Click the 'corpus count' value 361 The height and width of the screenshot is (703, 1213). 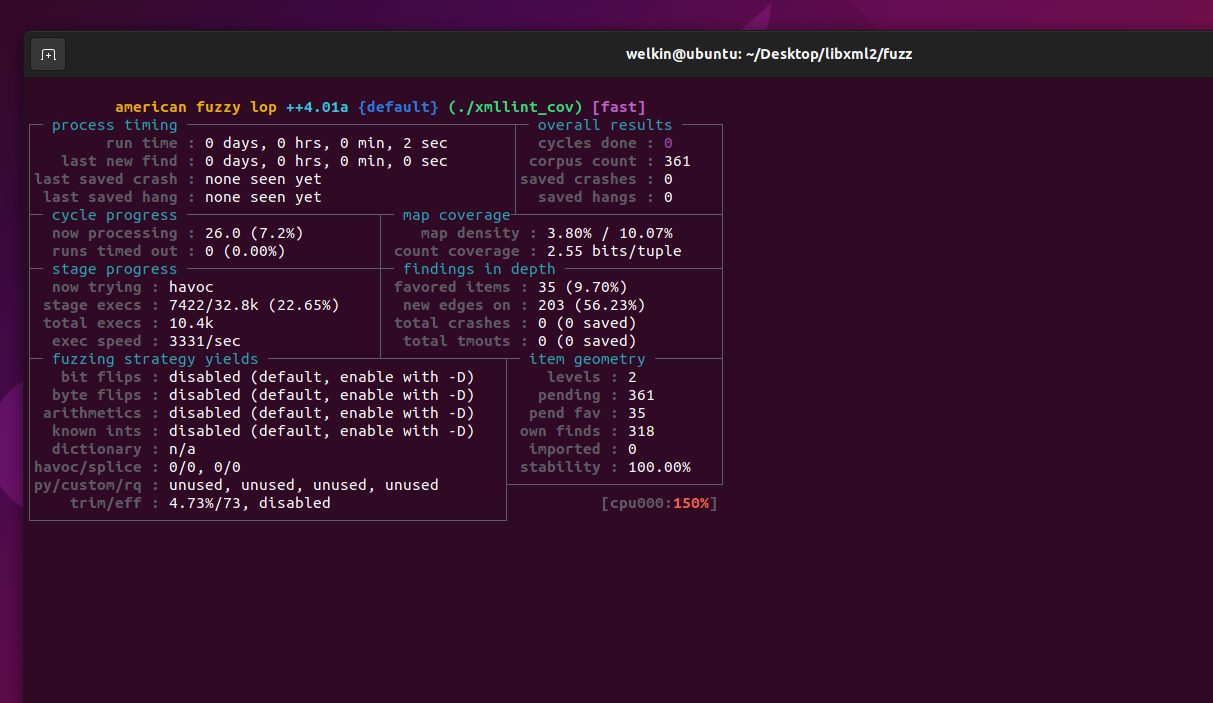677,161
